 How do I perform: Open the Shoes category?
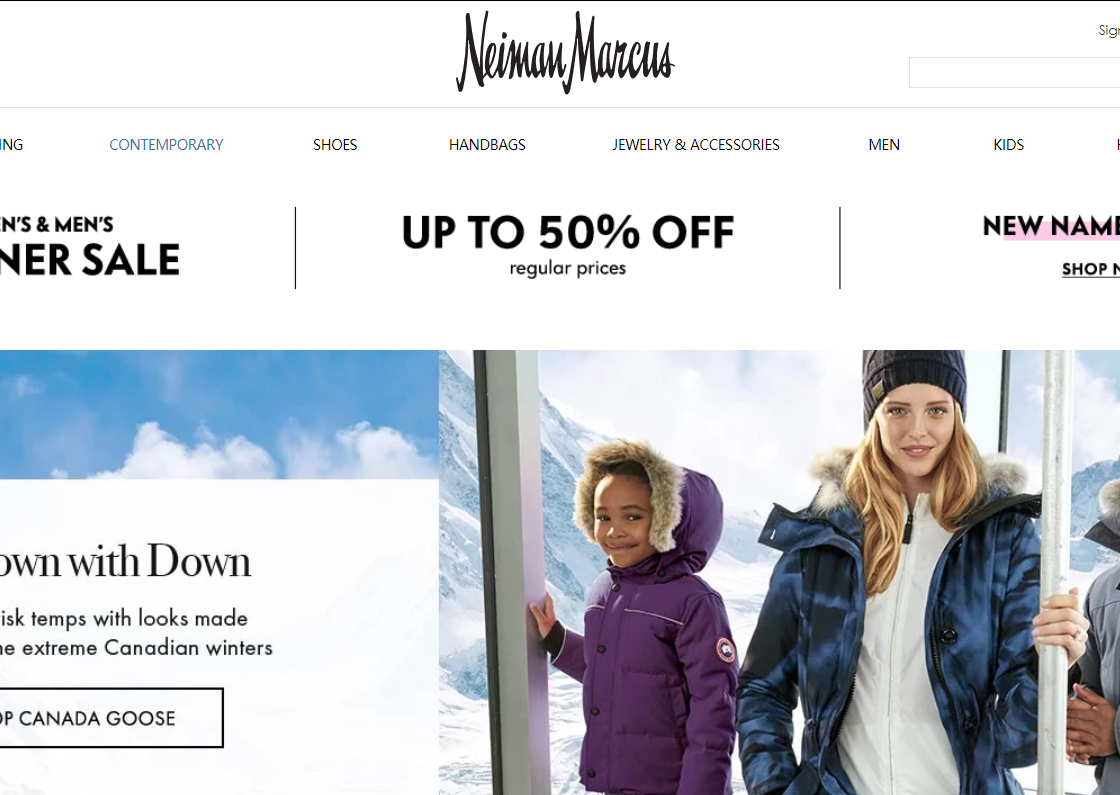(335, 144)
